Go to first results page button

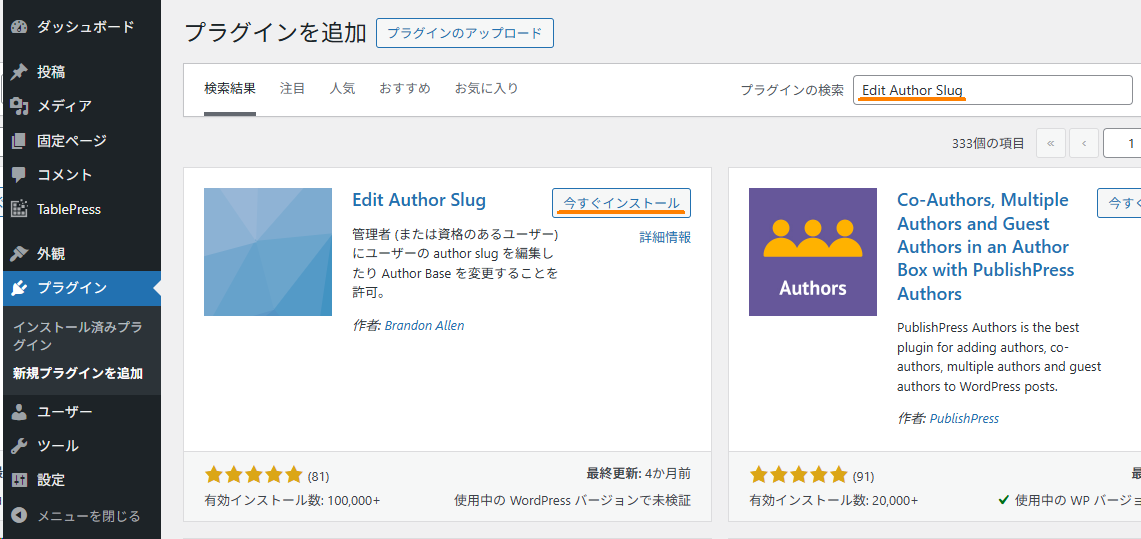tap(1051, 143)
